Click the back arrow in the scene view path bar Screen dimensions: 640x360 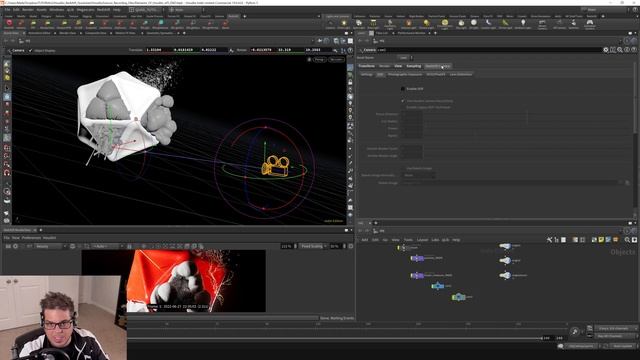[x=6, y=41]
